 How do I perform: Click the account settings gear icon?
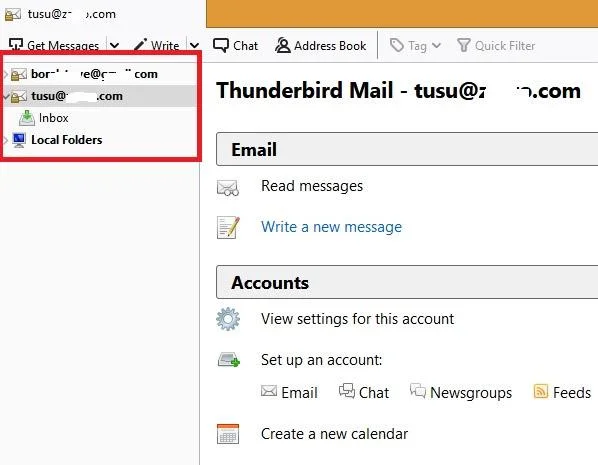(228, 319)
